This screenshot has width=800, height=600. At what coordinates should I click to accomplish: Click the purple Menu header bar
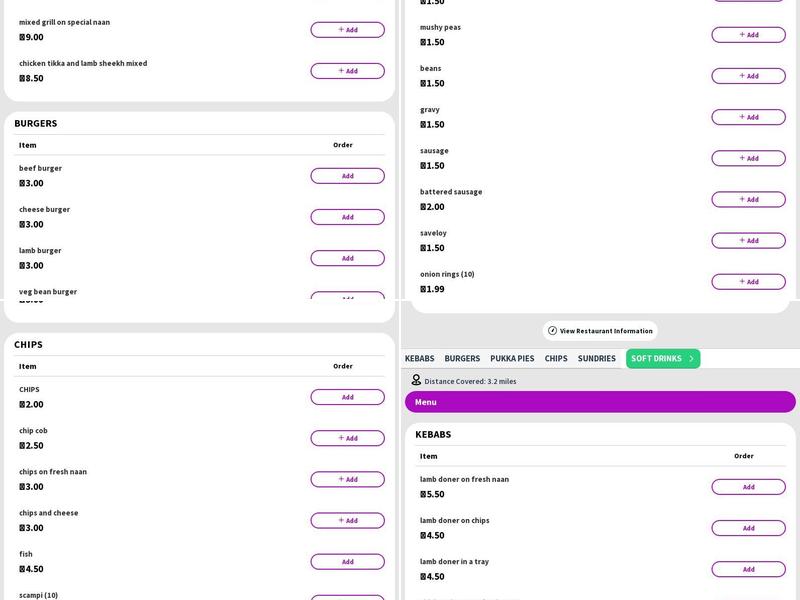[x=600, y=402]
